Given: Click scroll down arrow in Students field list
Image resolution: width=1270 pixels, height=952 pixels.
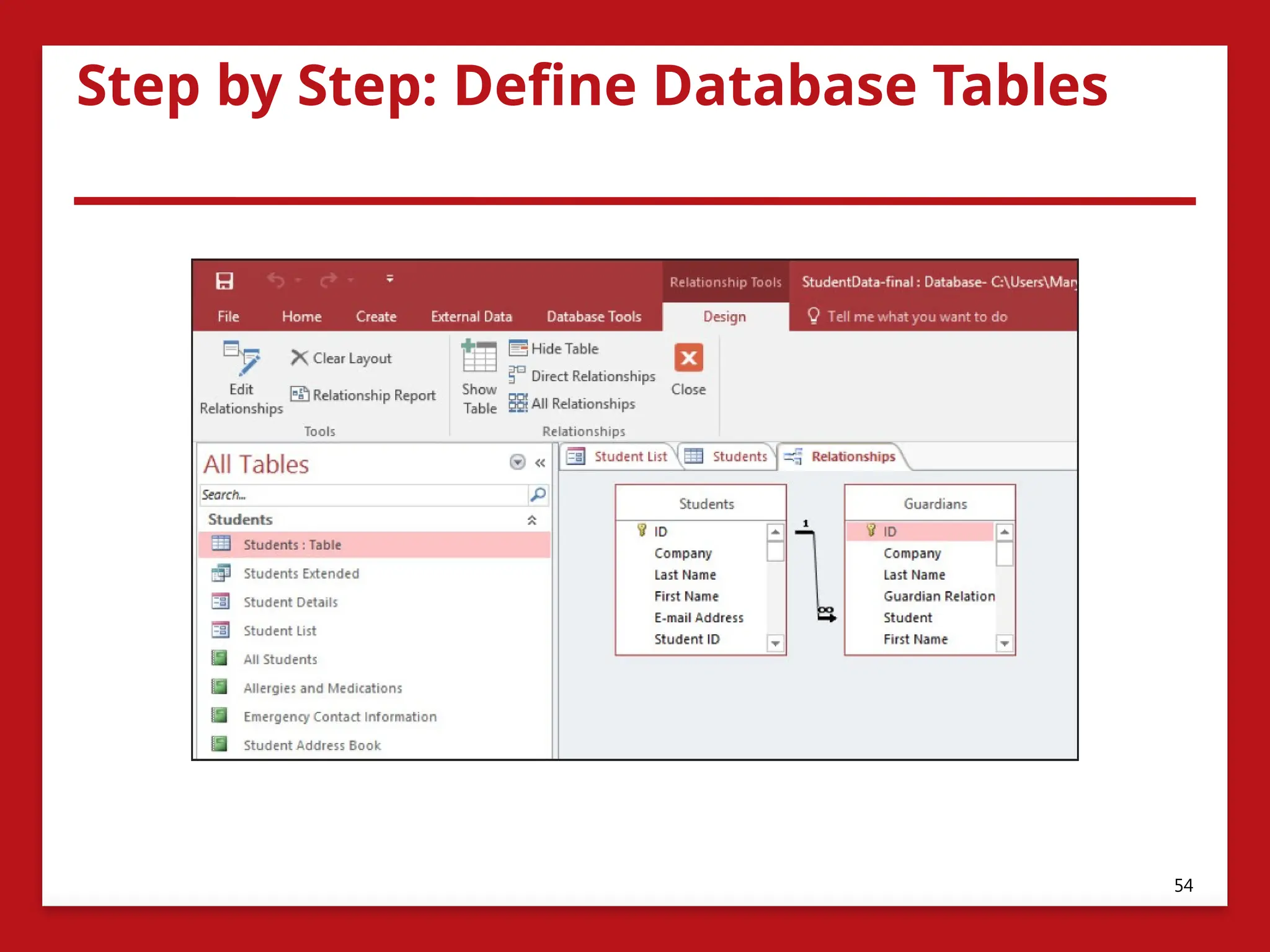Looking at the screenshot, I should pyautogui.click(x=775, y=643).
